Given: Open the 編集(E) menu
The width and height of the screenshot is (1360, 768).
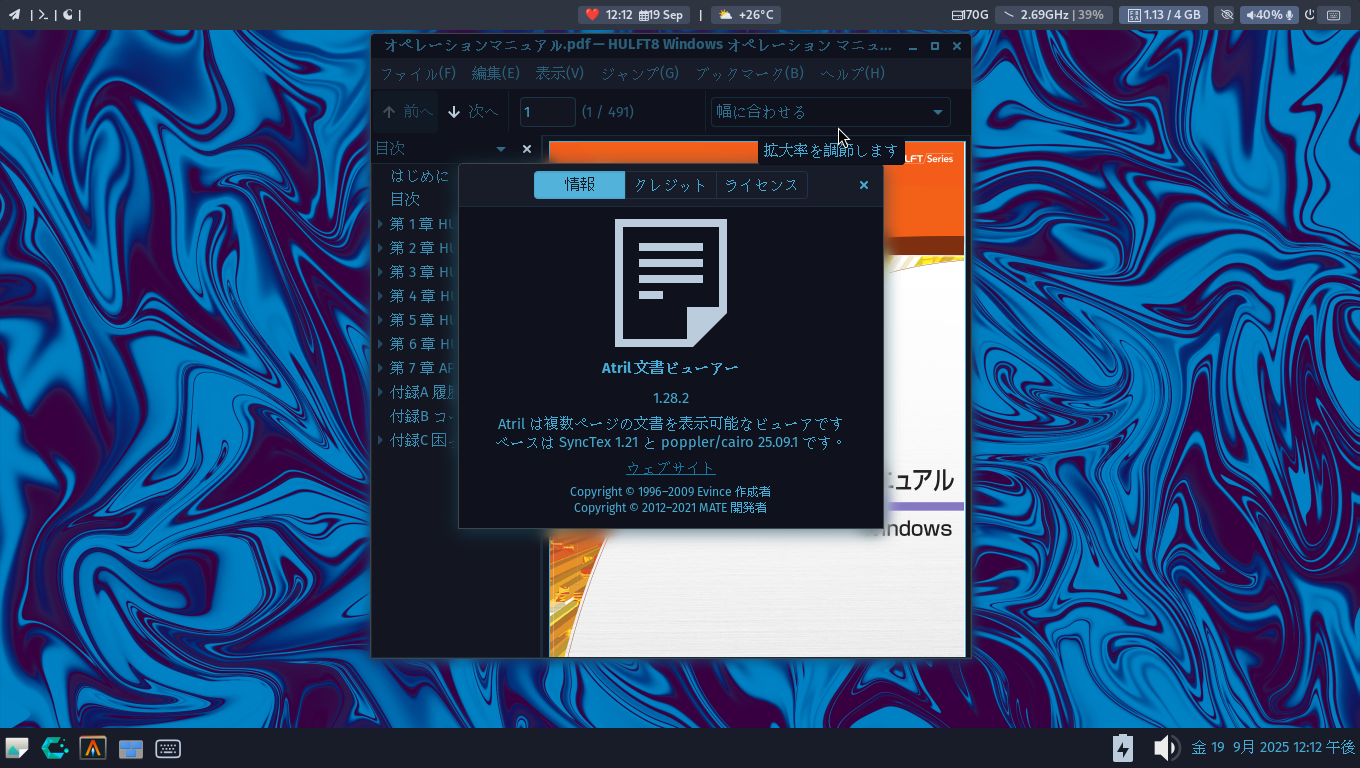Looking at the screenshot, I should pyautogui.click(x=496, y=73).
